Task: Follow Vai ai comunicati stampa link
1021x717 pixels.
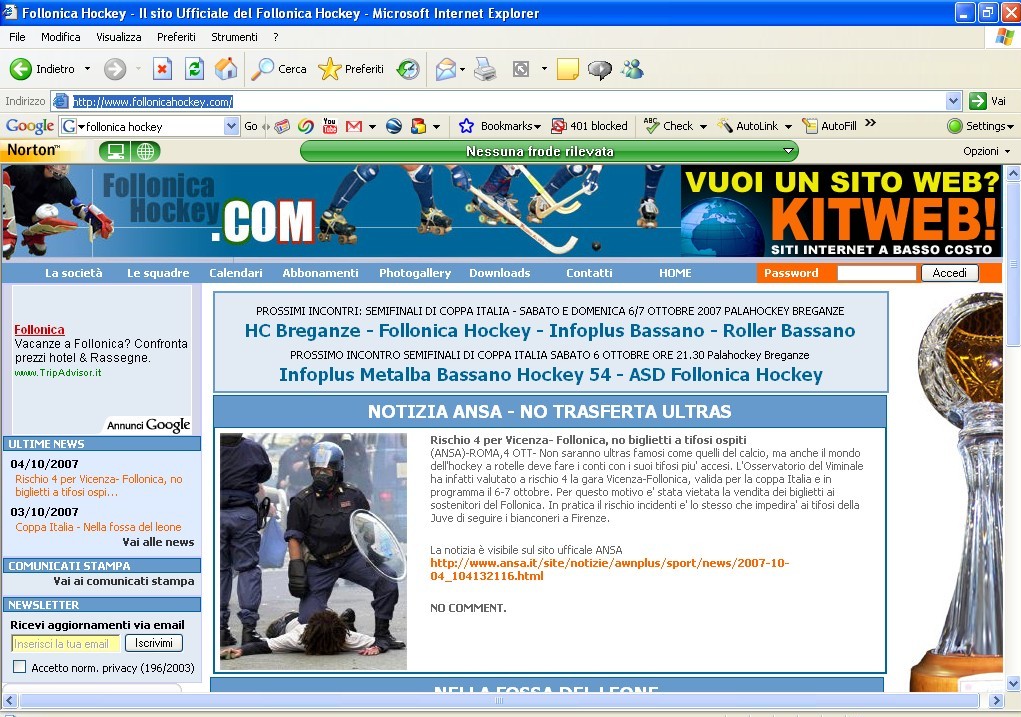Action: point(124,581)
